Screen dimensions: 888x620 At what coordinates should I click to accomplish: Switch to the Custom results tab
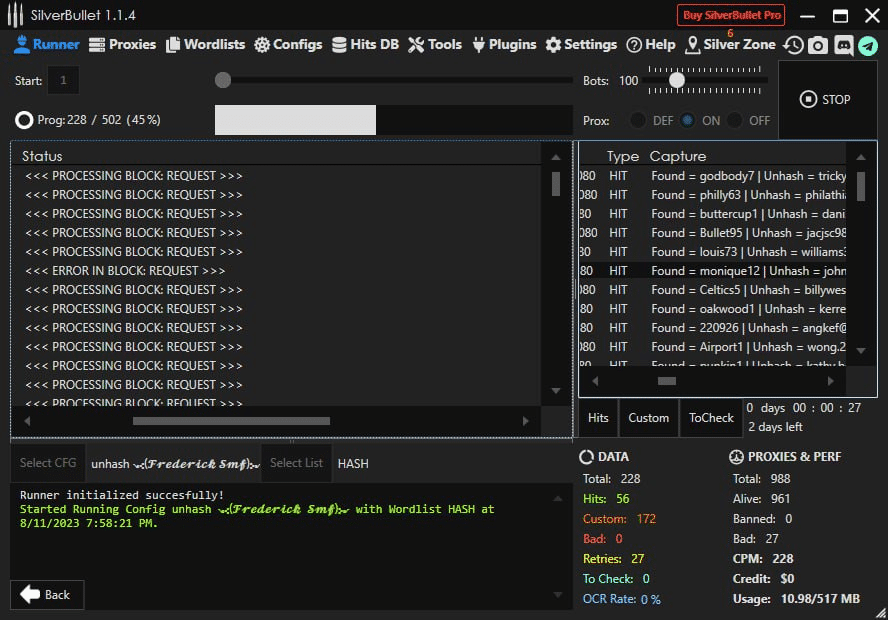[648, 418]
